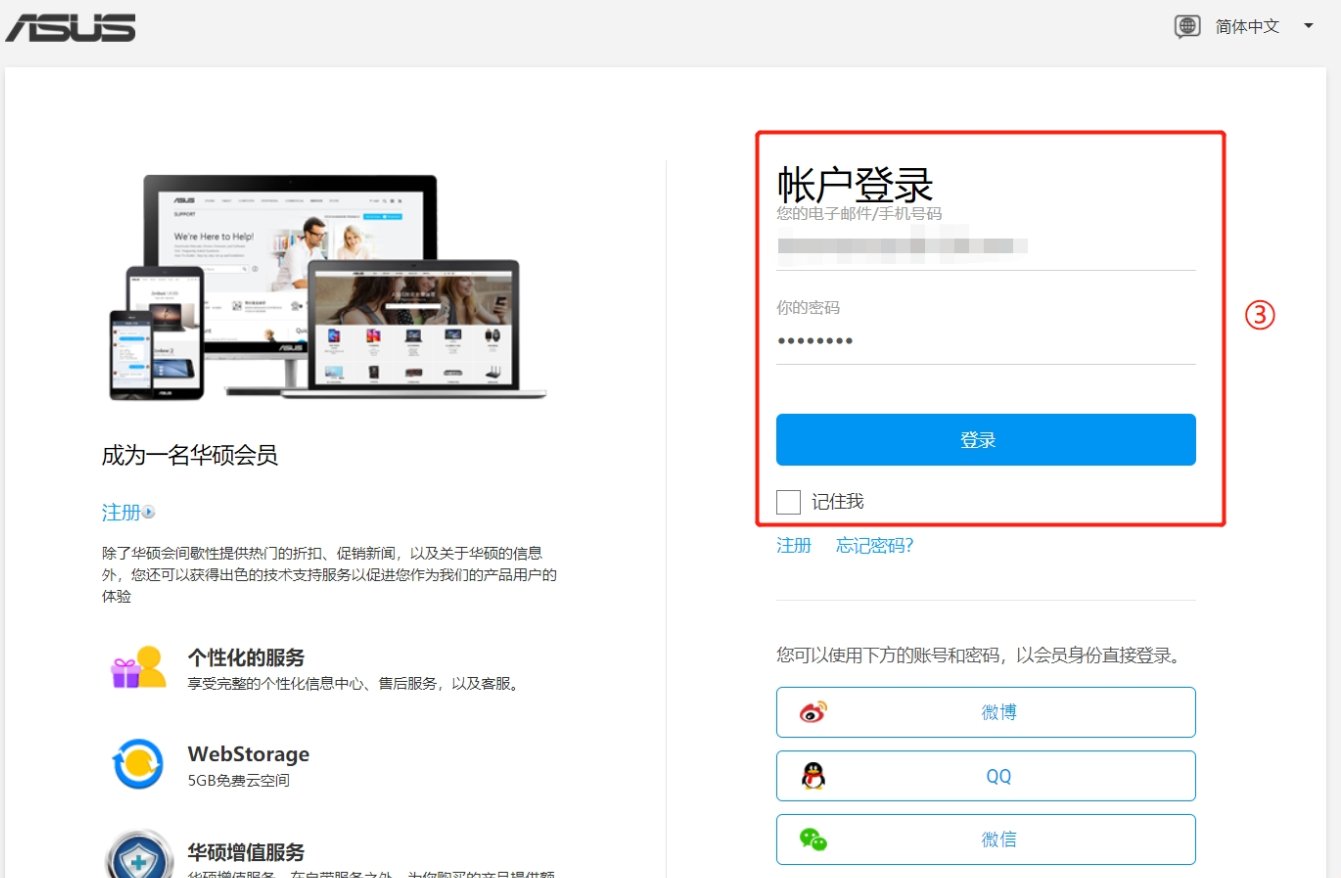Click the 注册 link under 成为一名华硕会员
Image resolution: width=1341 pixels, height=878 pixels.
[x=121, y=512]
